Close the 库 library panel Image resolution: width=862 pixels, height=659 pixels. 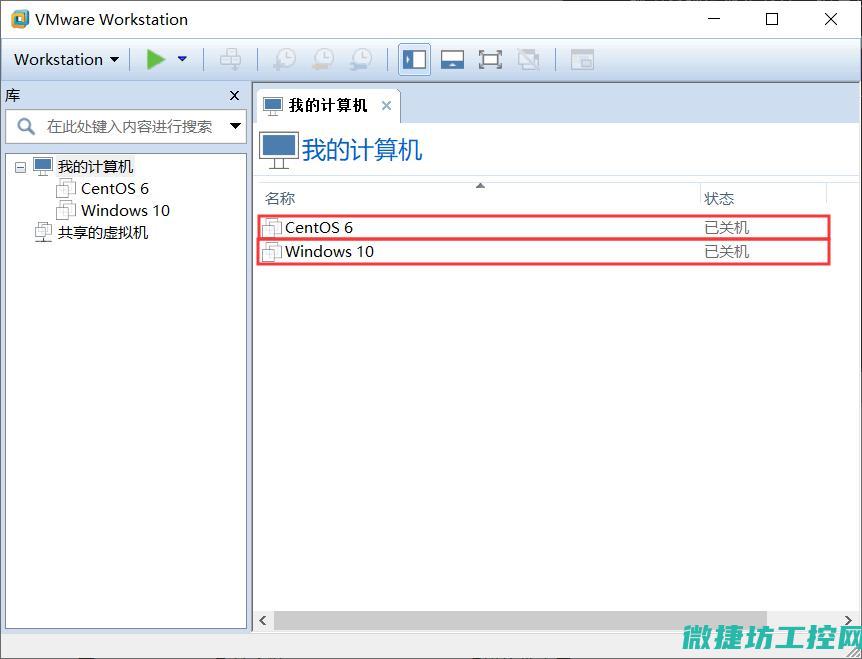pos(235,96)
